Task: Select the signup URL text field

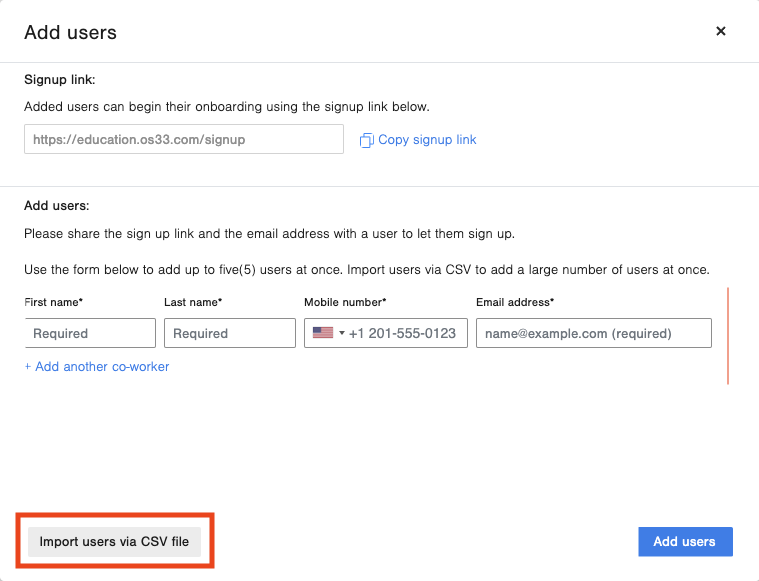Action: point(184,139)
